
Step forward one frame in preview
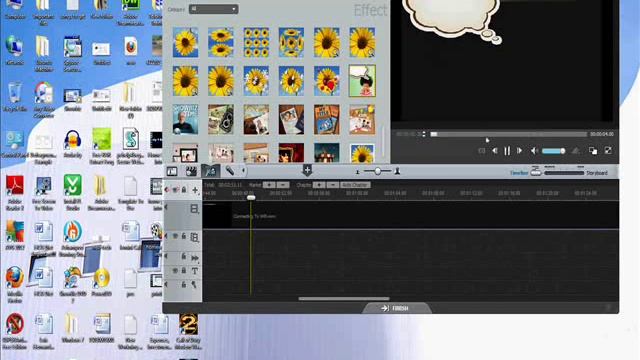point(519,151)
